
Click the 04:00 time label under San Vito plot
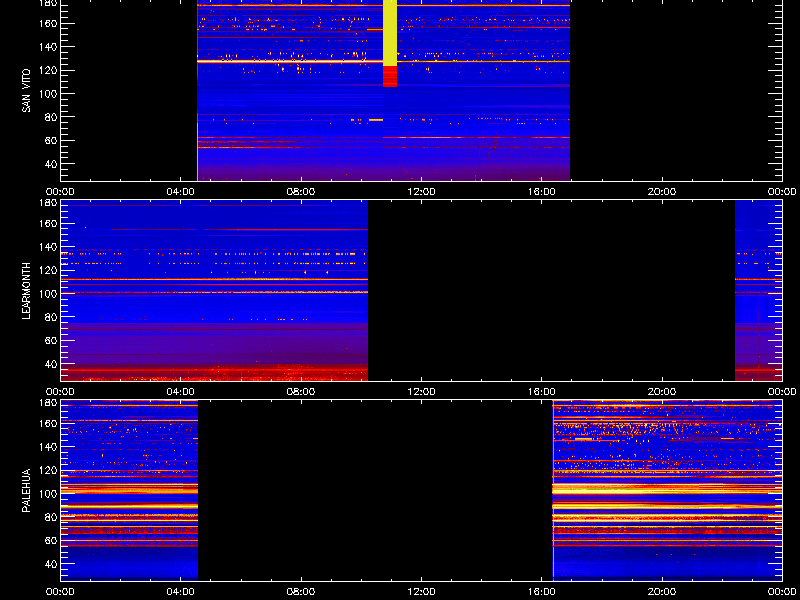[181, 192]
